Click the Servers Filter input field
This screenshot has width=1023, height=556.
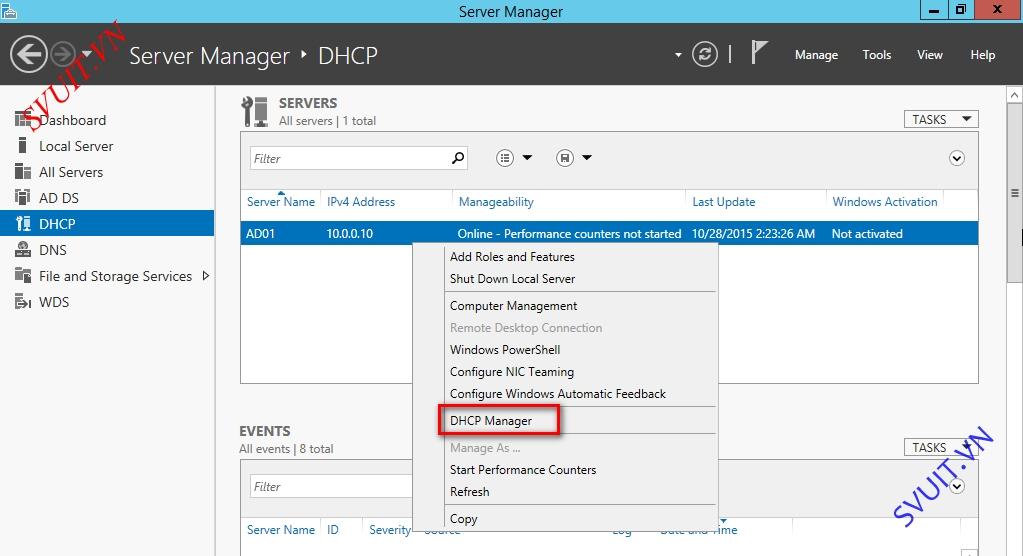pyautogui.click(x=349, y=158)
